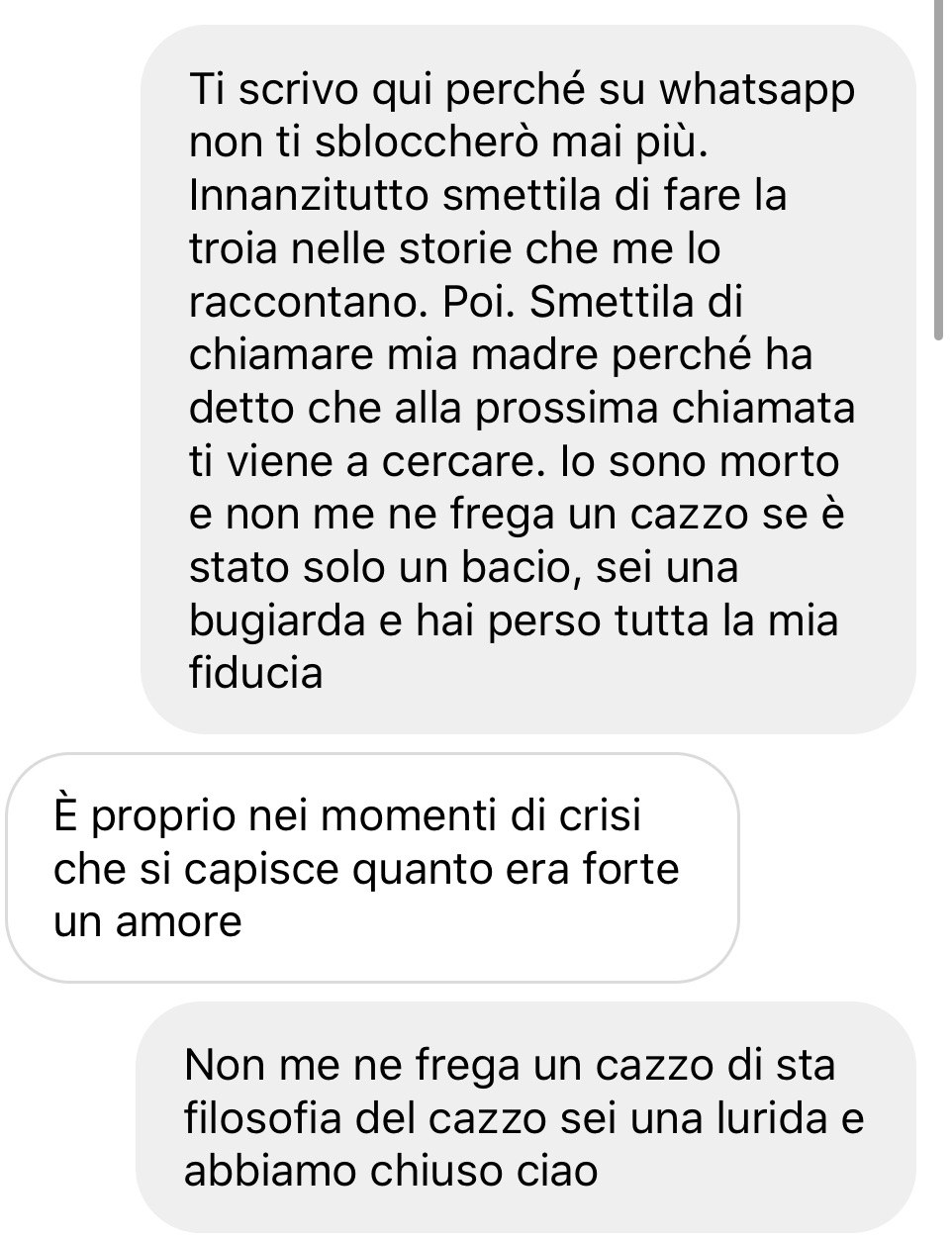
Task: Tap the text 'ti viene a cercare. Io sono morto'
Action: click(514, 461)
